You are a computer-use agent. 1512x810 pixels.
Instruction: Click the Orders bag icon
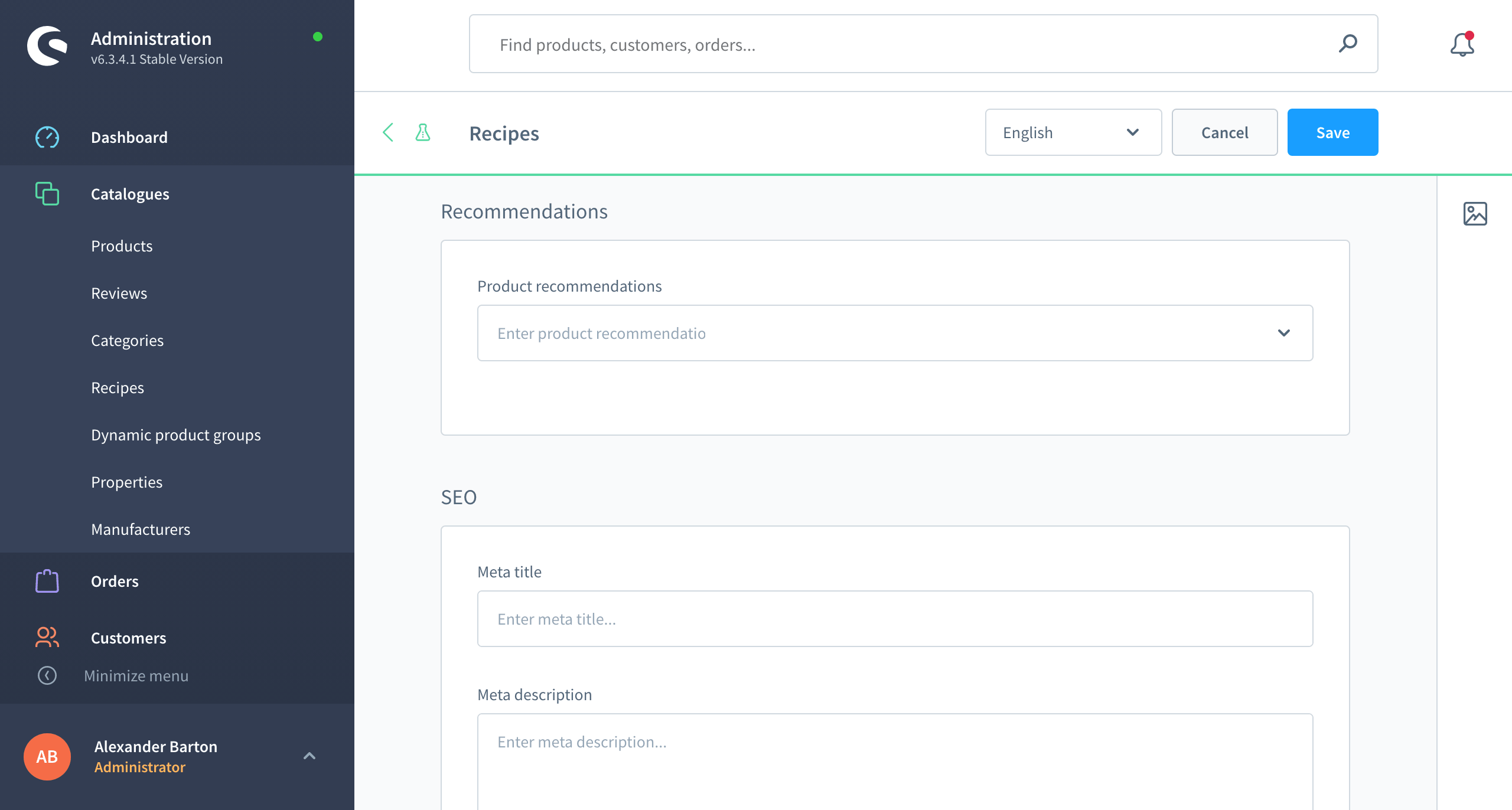[x=47, y=581]
